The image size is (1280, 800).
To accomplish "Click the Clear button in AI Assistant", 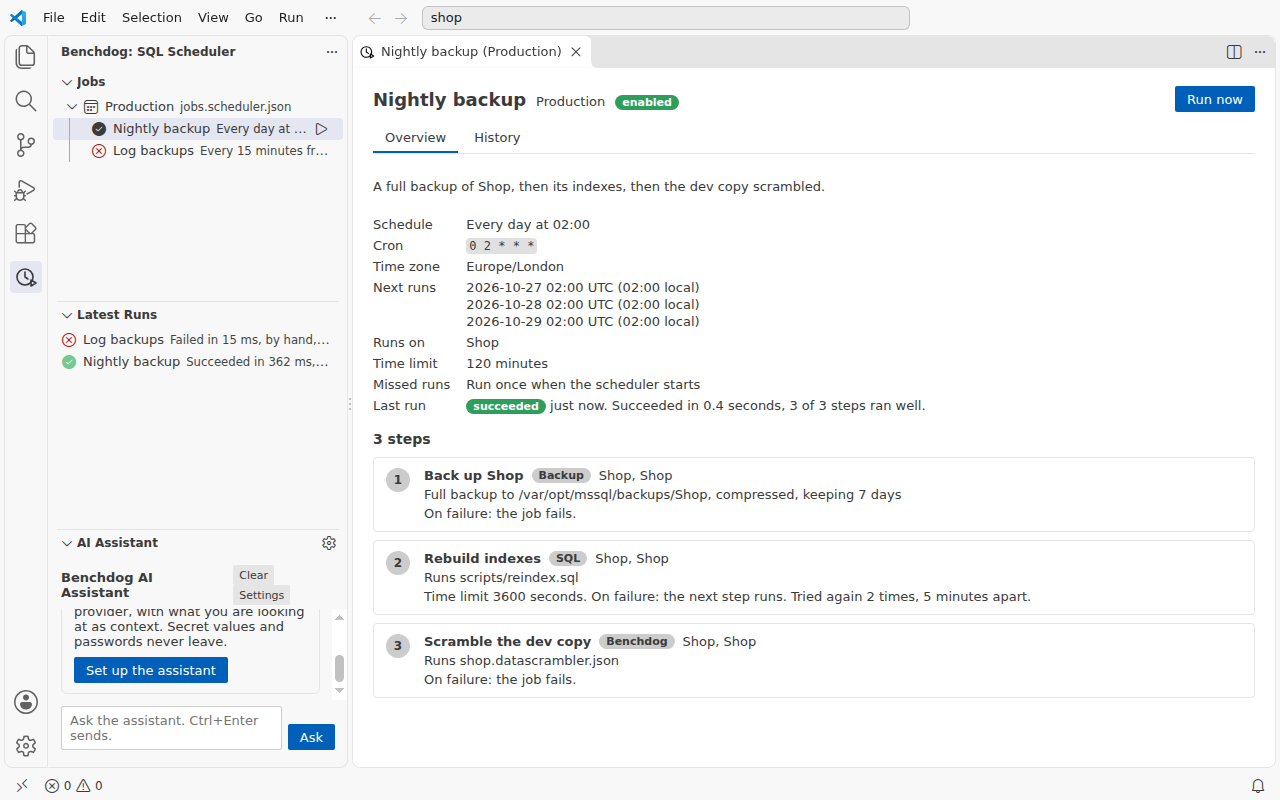I will [253, 575].
